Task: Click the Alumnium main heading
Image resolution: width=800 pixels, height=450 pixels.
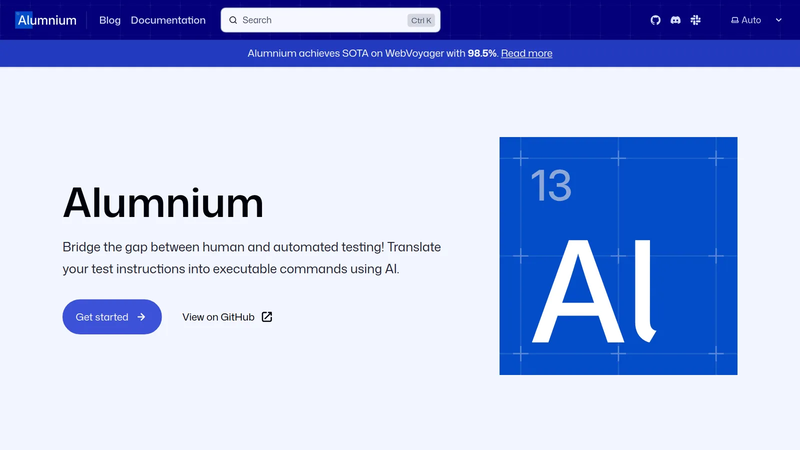Action: click(163, 203)
